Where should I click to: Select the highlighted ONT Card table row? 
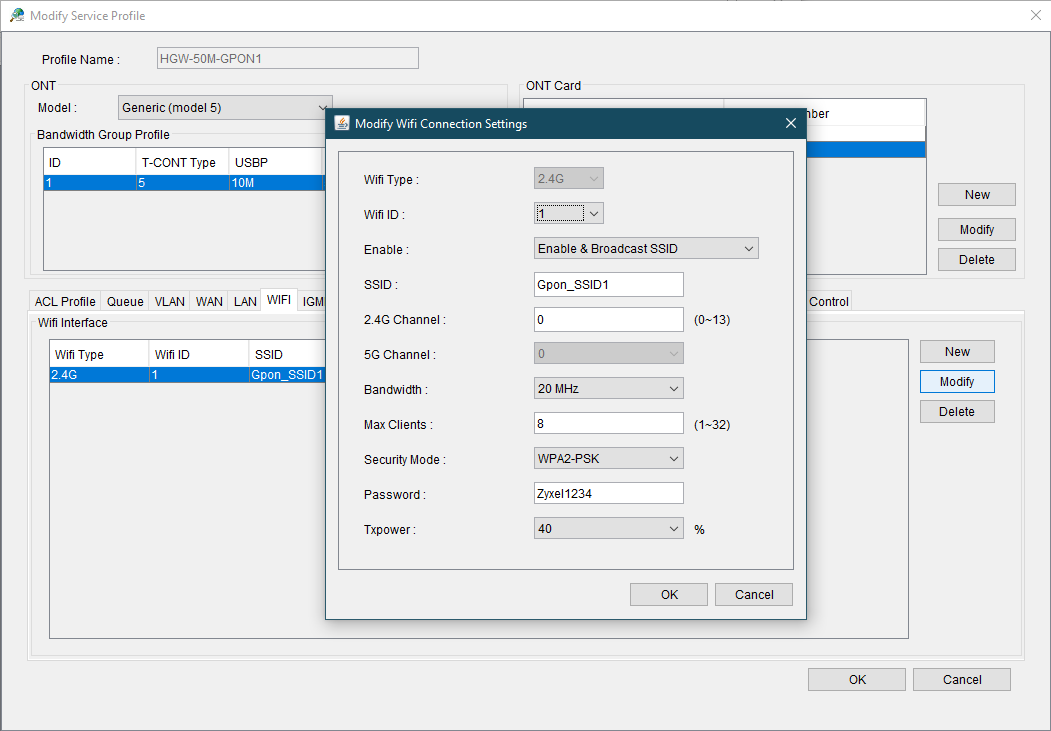866,149
